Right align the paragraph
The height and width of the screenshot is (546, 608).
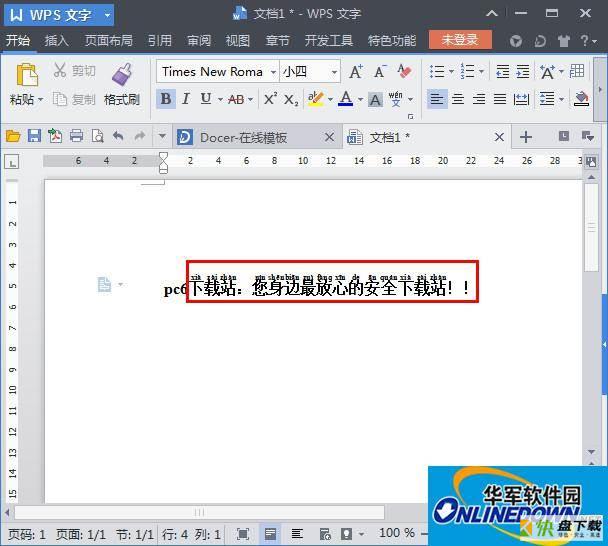(x=479, y=99)
